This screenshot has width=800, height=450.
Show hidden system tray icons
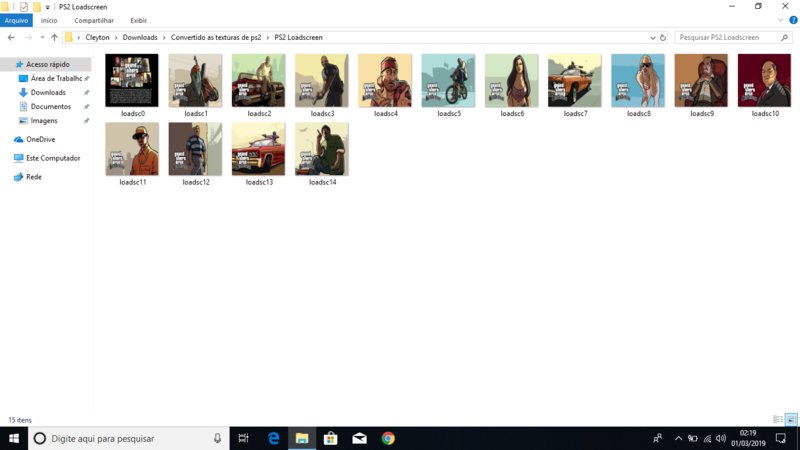coord(678,438)
